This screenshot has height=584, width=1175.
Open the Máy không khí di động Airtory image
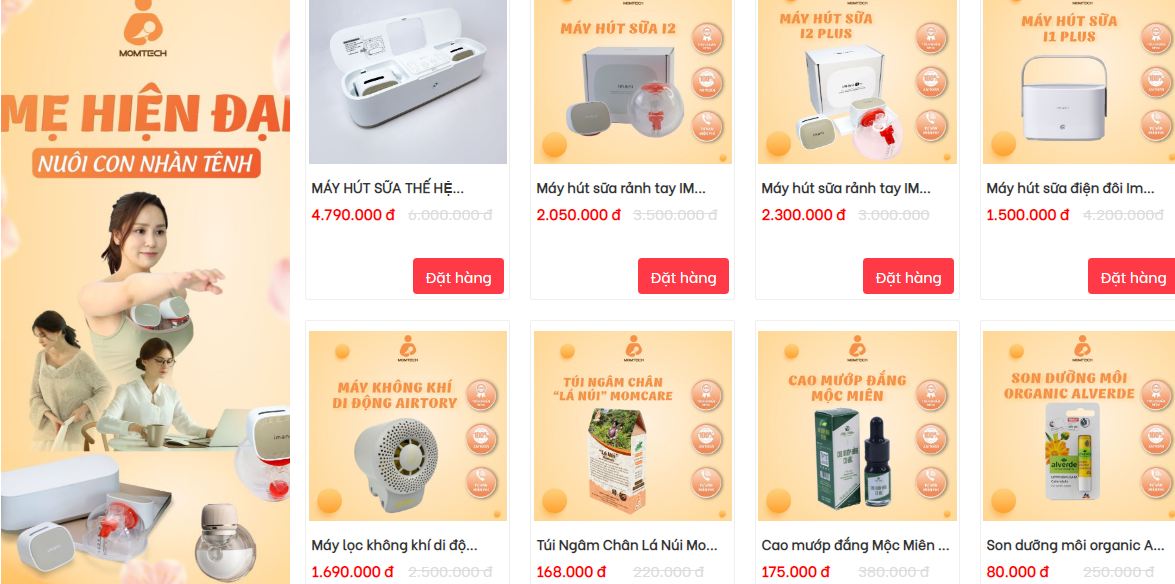[408, 426]
